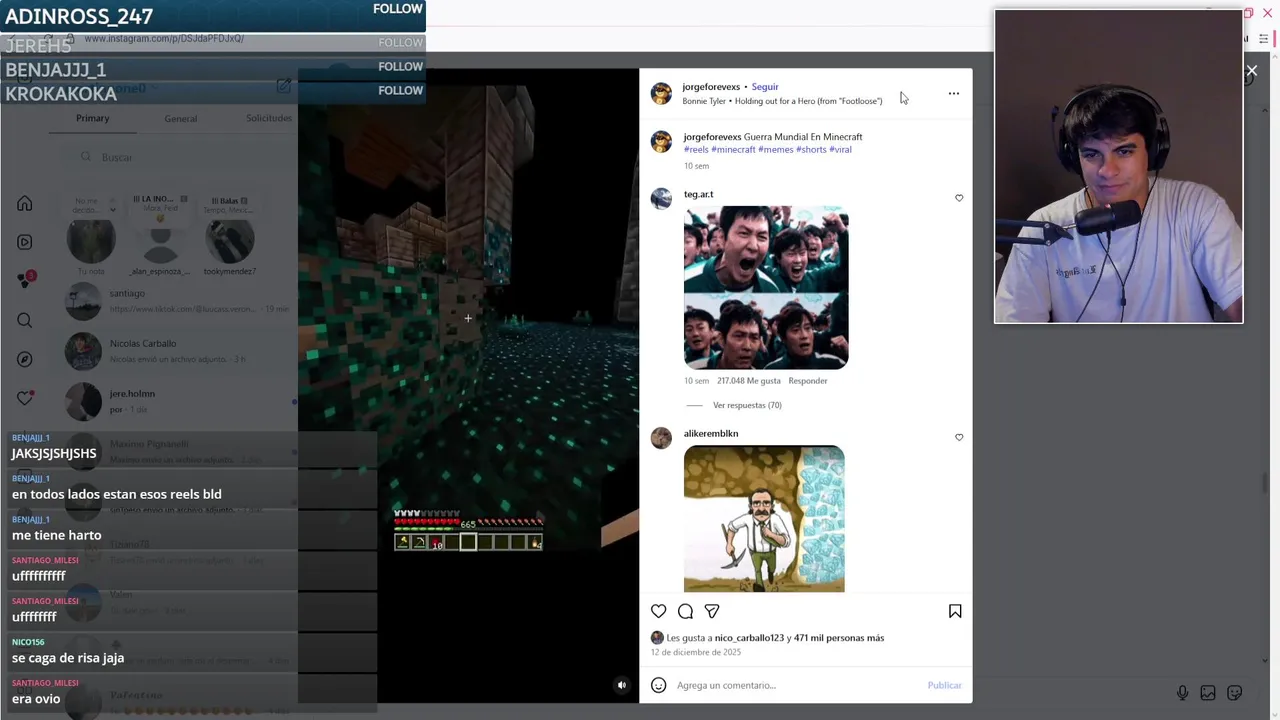Open the comment bubble icon under post
This screenshot has height=720, width=1280.
pos(685,611)
